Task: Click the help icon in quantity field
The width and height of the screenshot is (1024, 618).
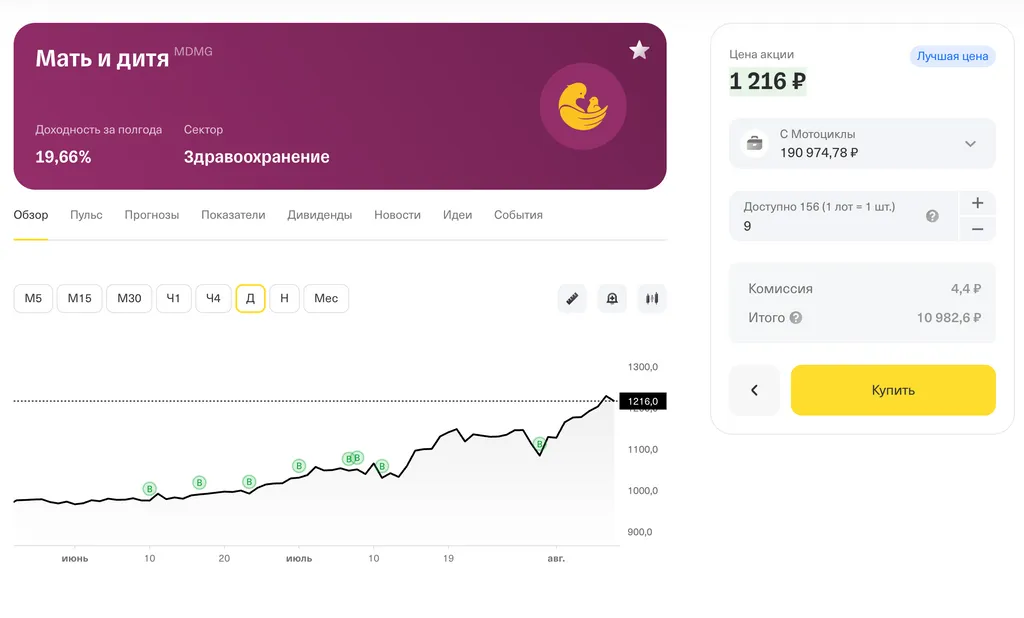Action: tap(932, 216)
